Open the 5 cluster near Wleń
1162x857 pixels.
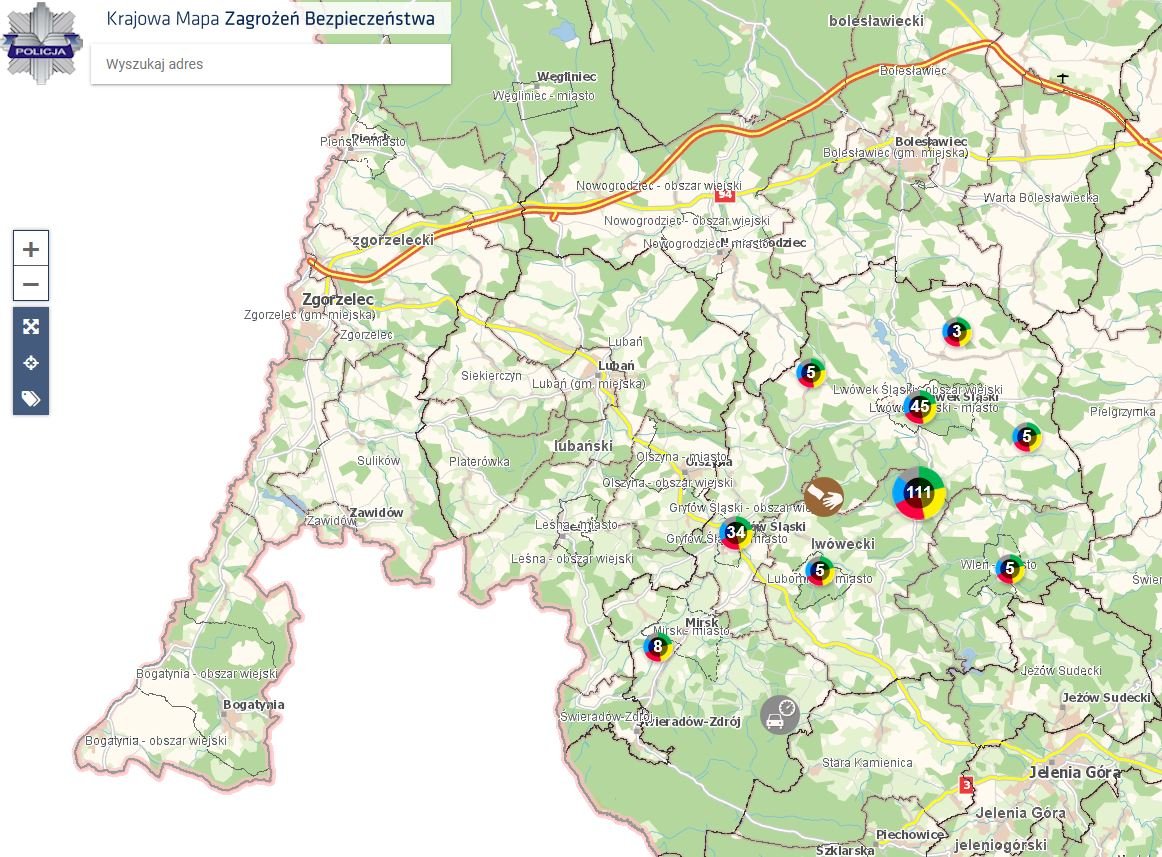(1009, 569)
